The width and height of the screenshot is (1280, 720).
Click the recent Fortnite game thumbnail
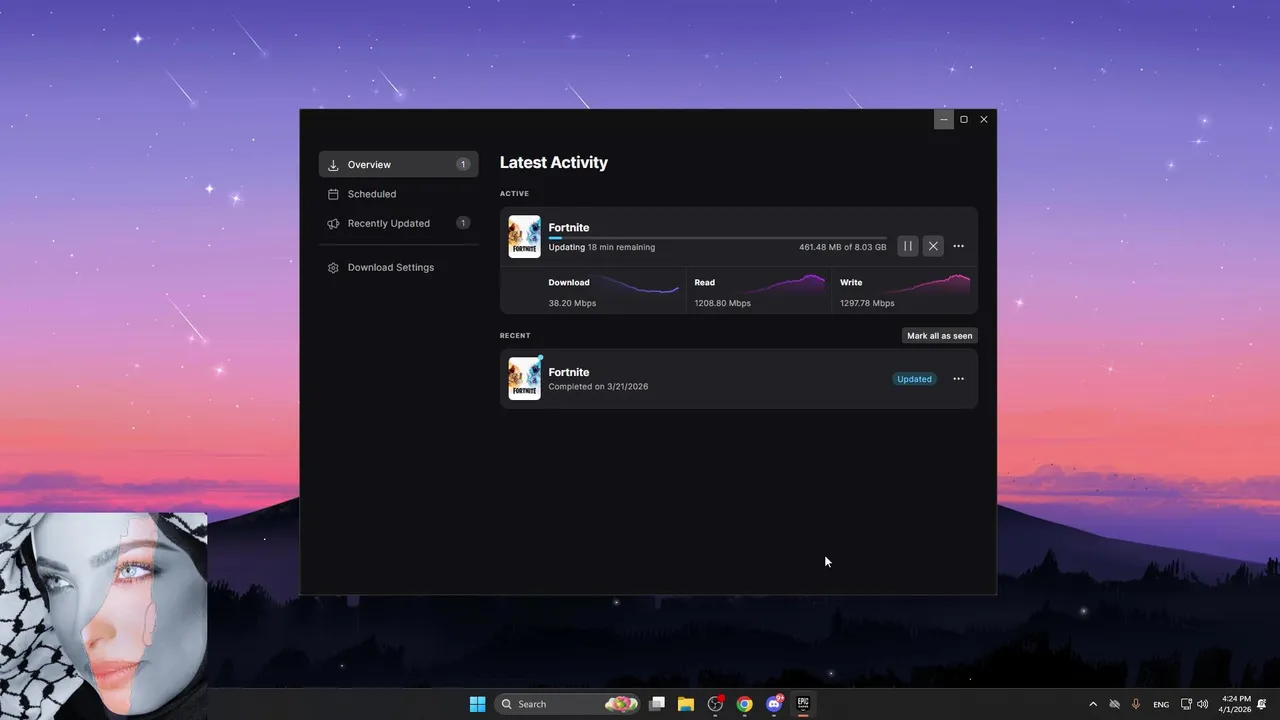pos(524,379)
